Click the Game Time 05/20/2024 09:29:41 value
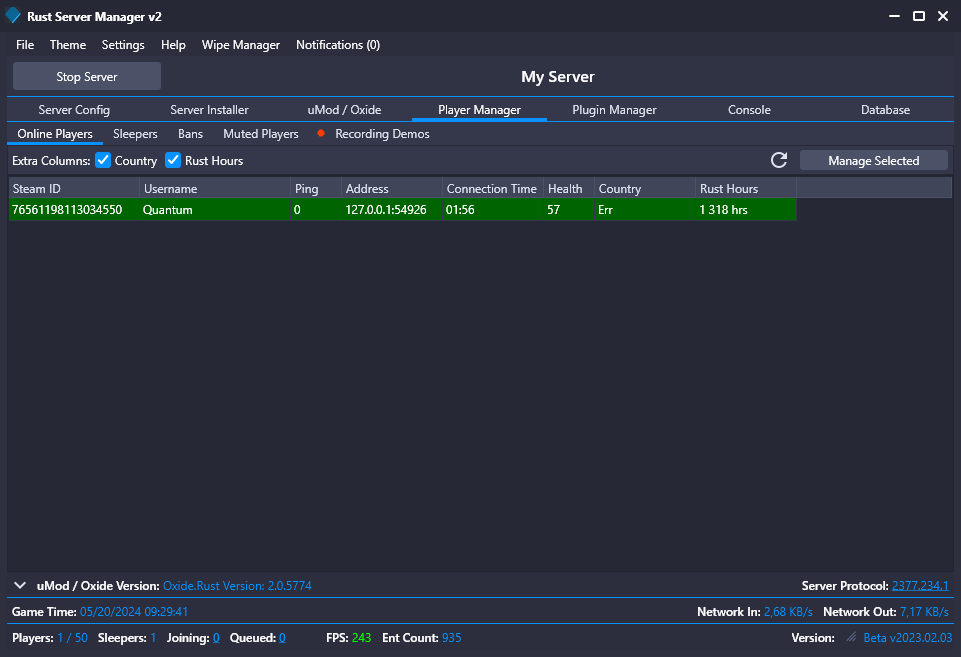 point(134,612)
